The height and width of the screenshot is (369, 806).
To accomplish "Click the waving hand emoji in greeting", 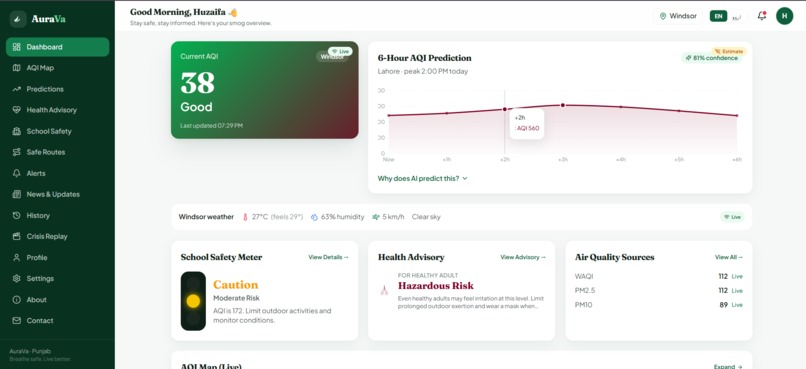I will pos(233,12).
